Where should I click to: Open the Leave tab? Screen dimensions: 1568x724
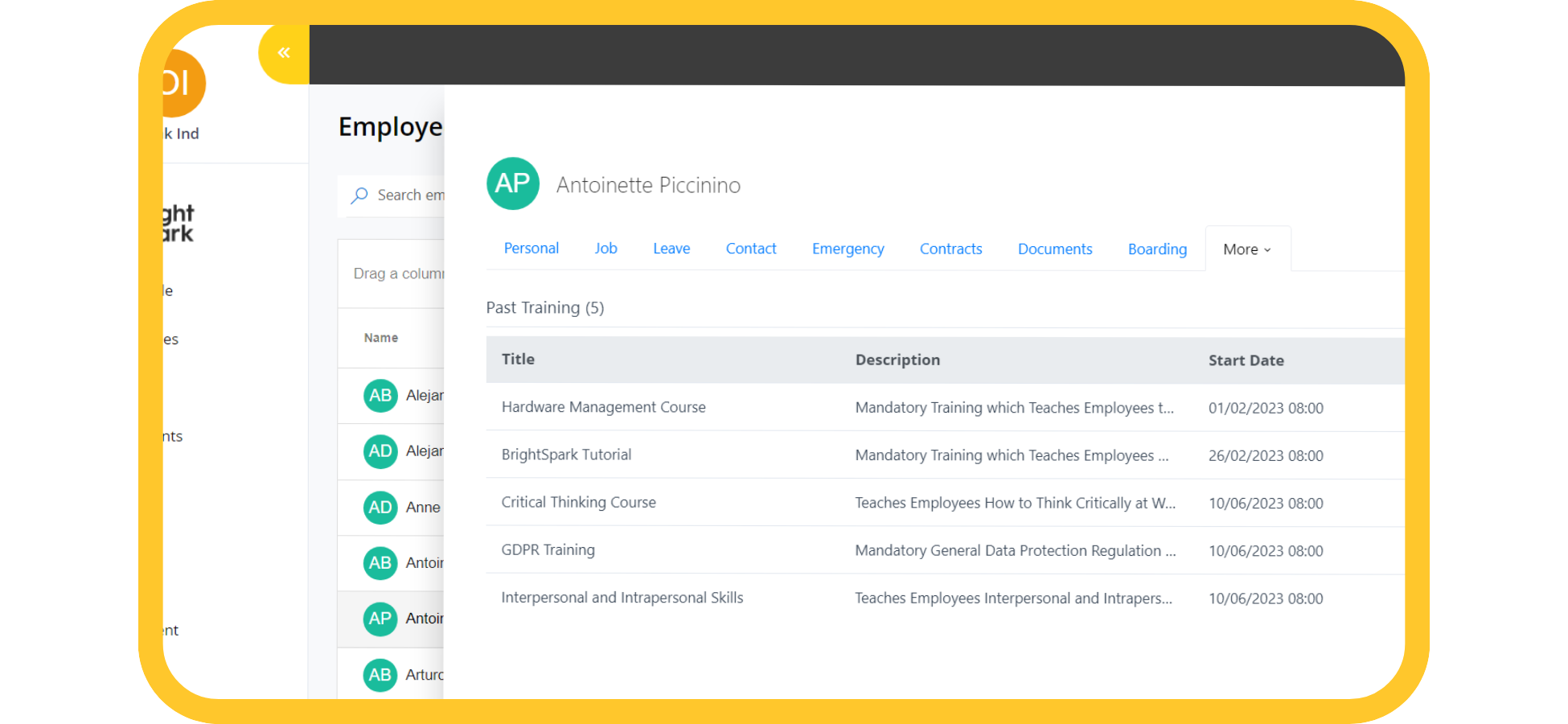(x=671, y=249)
